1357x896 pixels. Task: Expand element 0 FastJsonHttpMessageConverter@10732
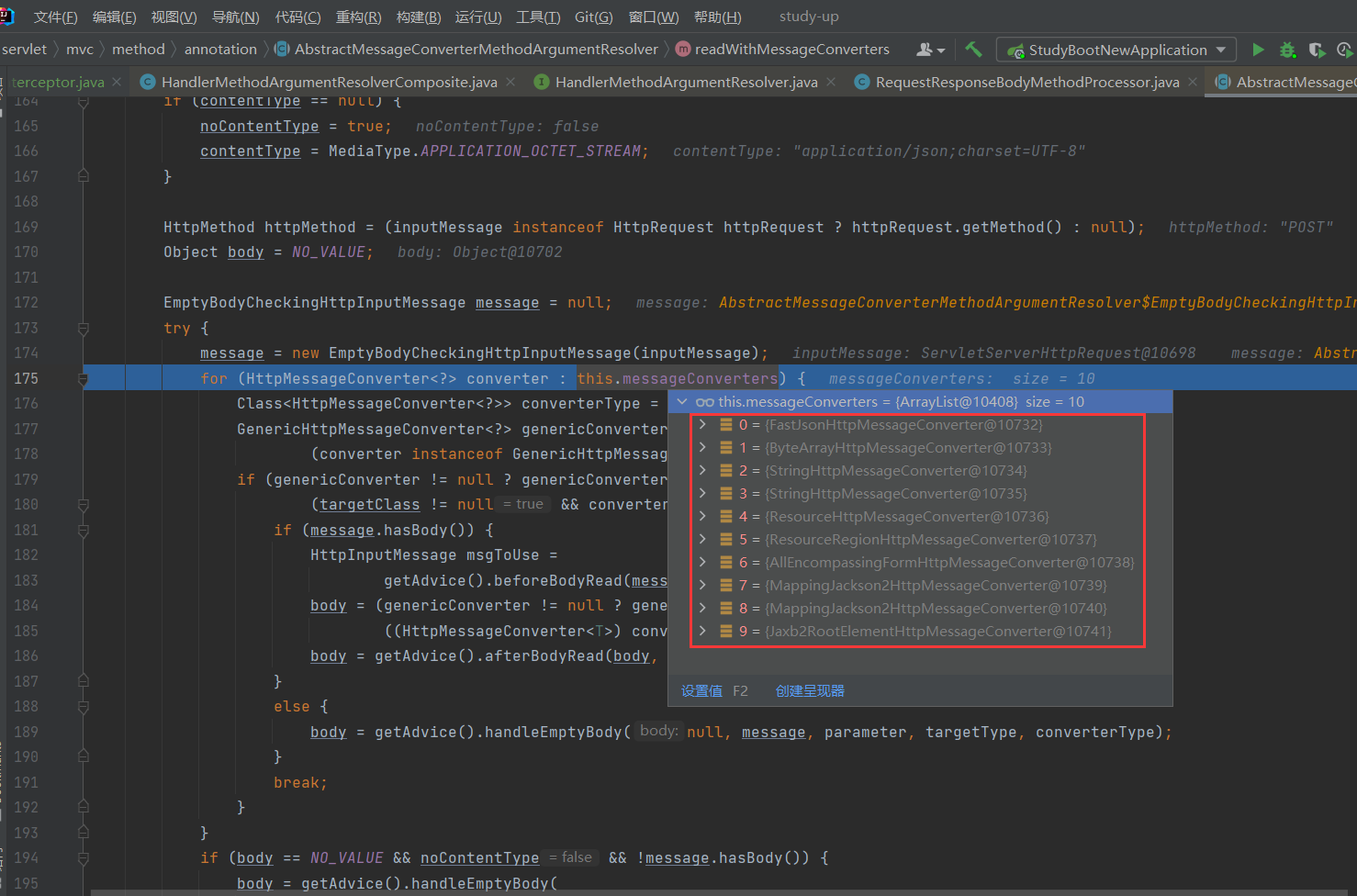click(x=702, y=425)
